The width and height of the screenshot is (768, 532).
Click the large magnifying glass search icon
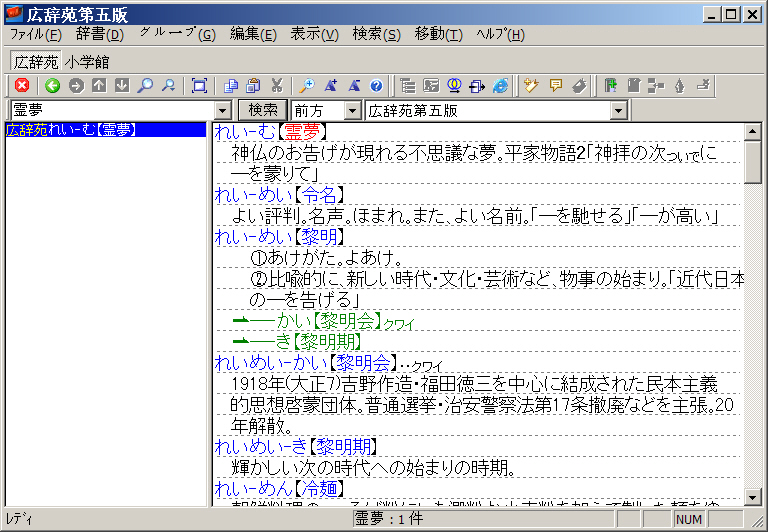pos(145,86)
